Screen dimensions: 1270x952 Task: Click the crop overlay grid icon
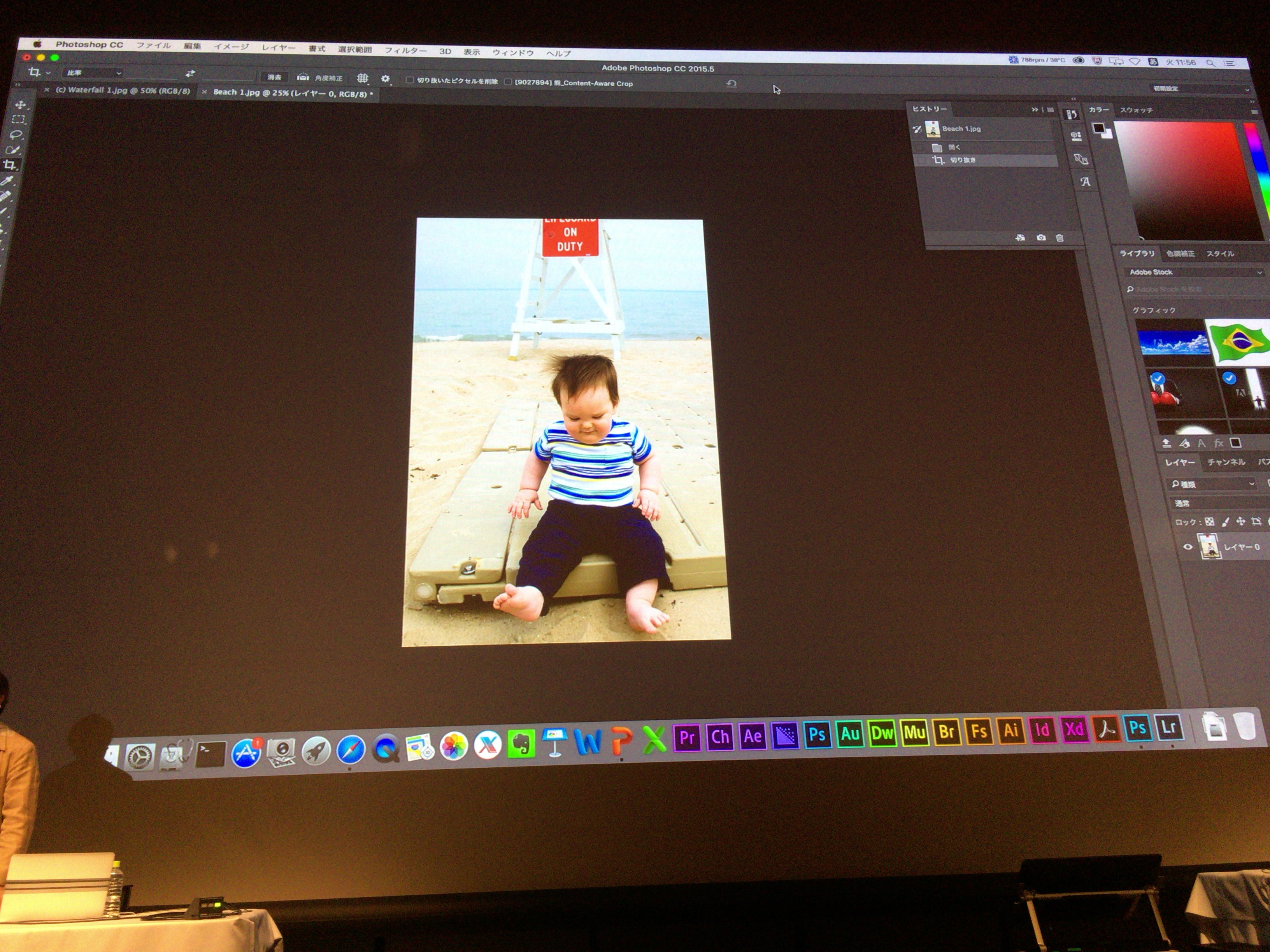pos(362,78)
